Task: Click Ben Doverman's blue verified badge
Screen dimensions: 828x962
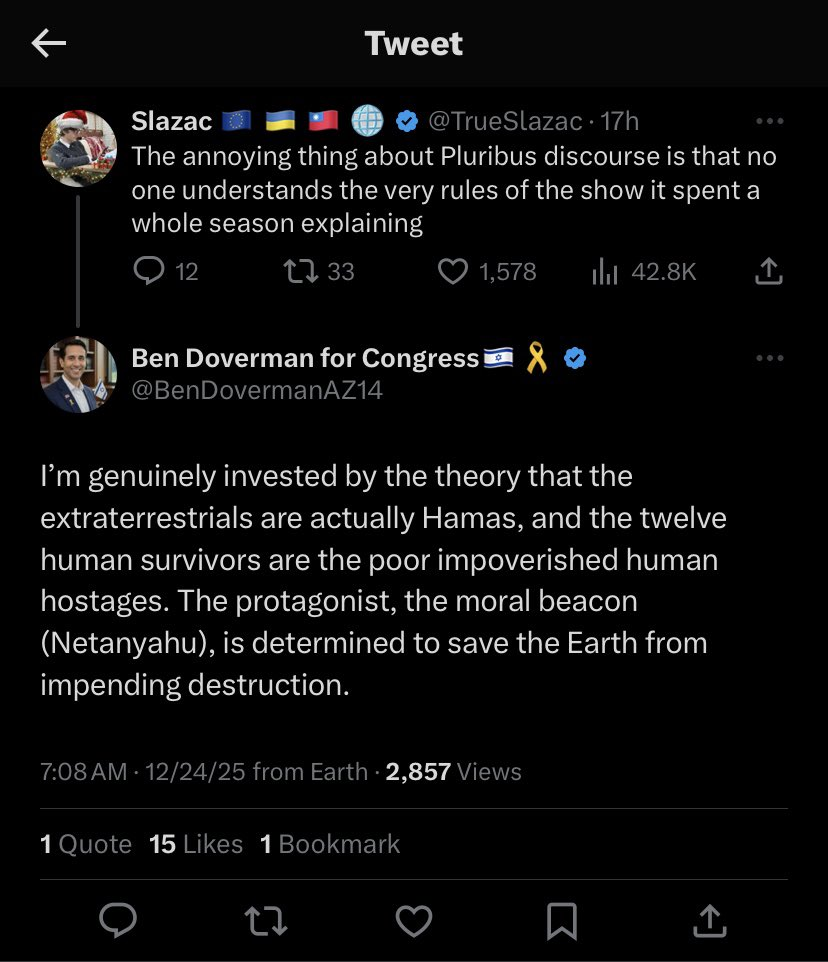Action: tap(575, 358)
